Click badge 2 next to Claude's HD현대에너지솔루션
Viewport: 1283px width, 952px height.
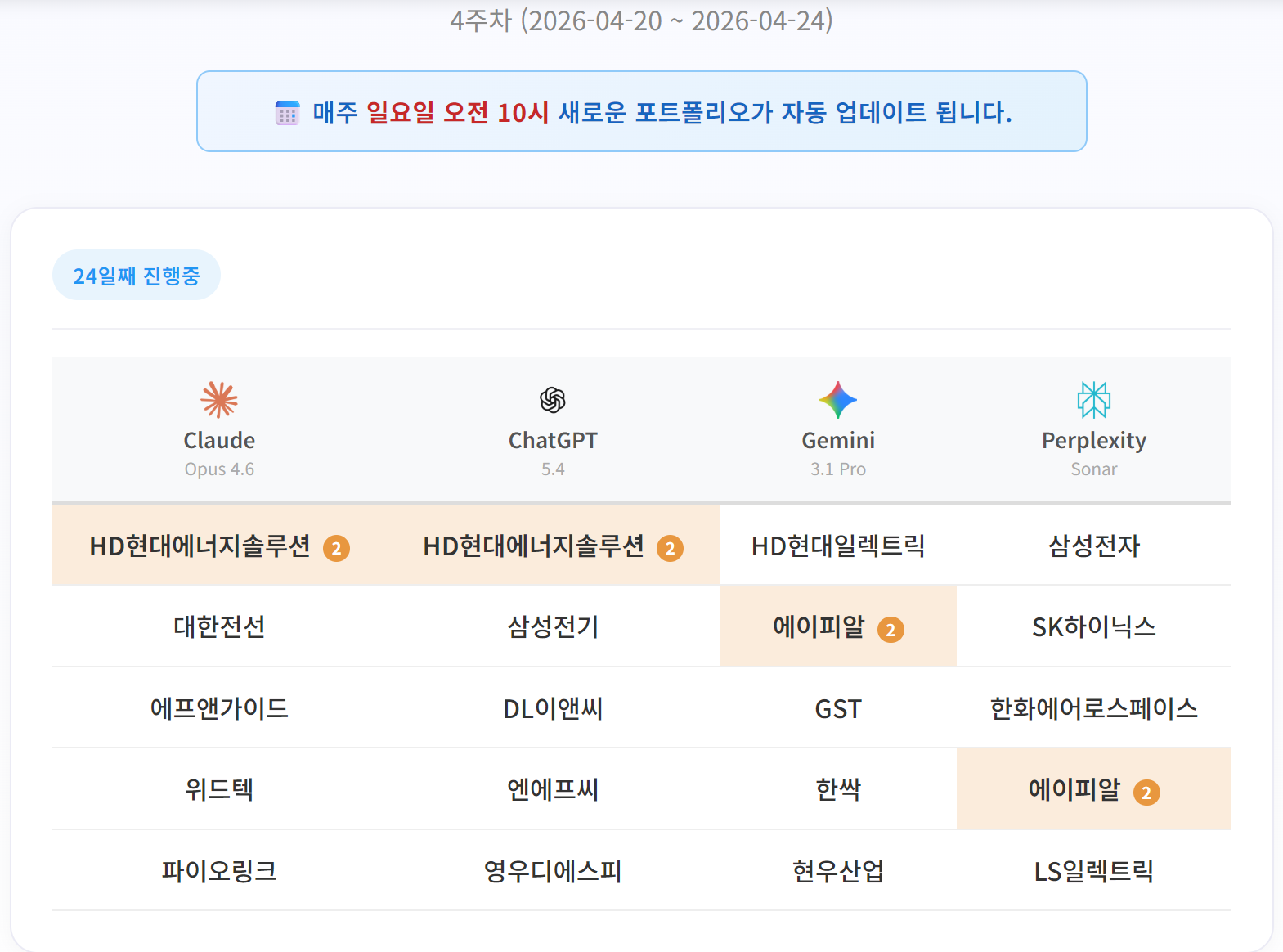[x=336, y=548]
